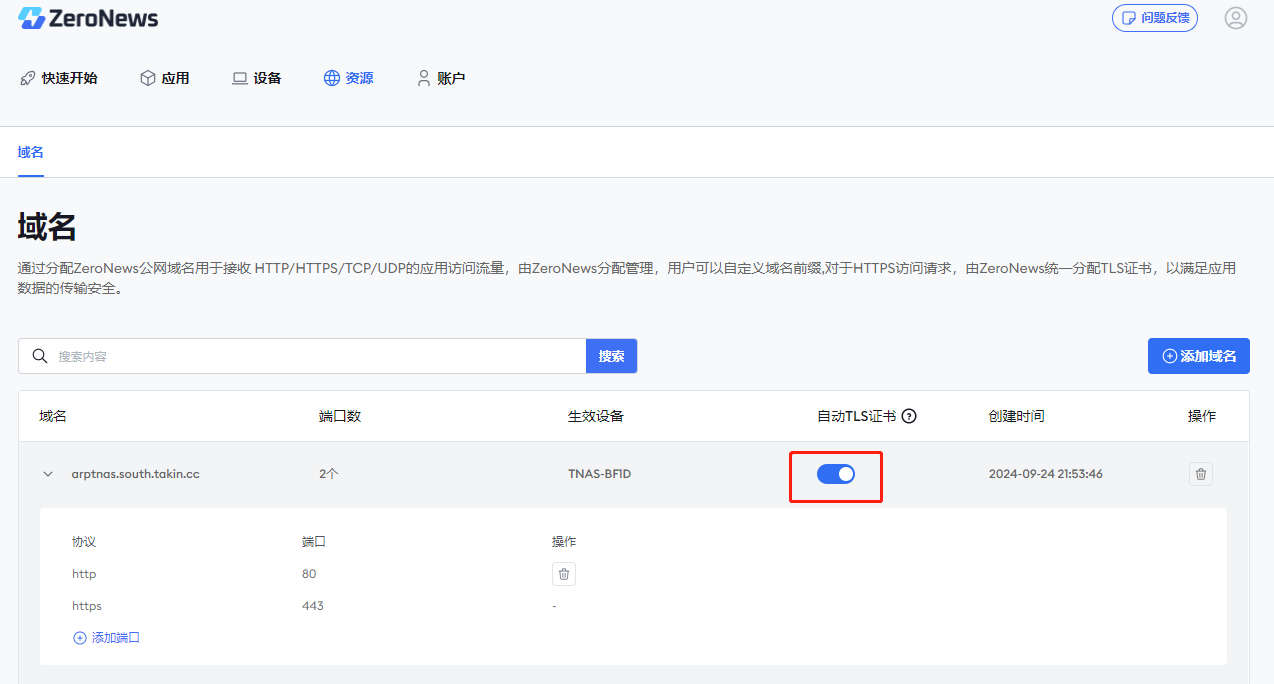
Task: Click the ZeroNews logo
Action: click(88, 18)
